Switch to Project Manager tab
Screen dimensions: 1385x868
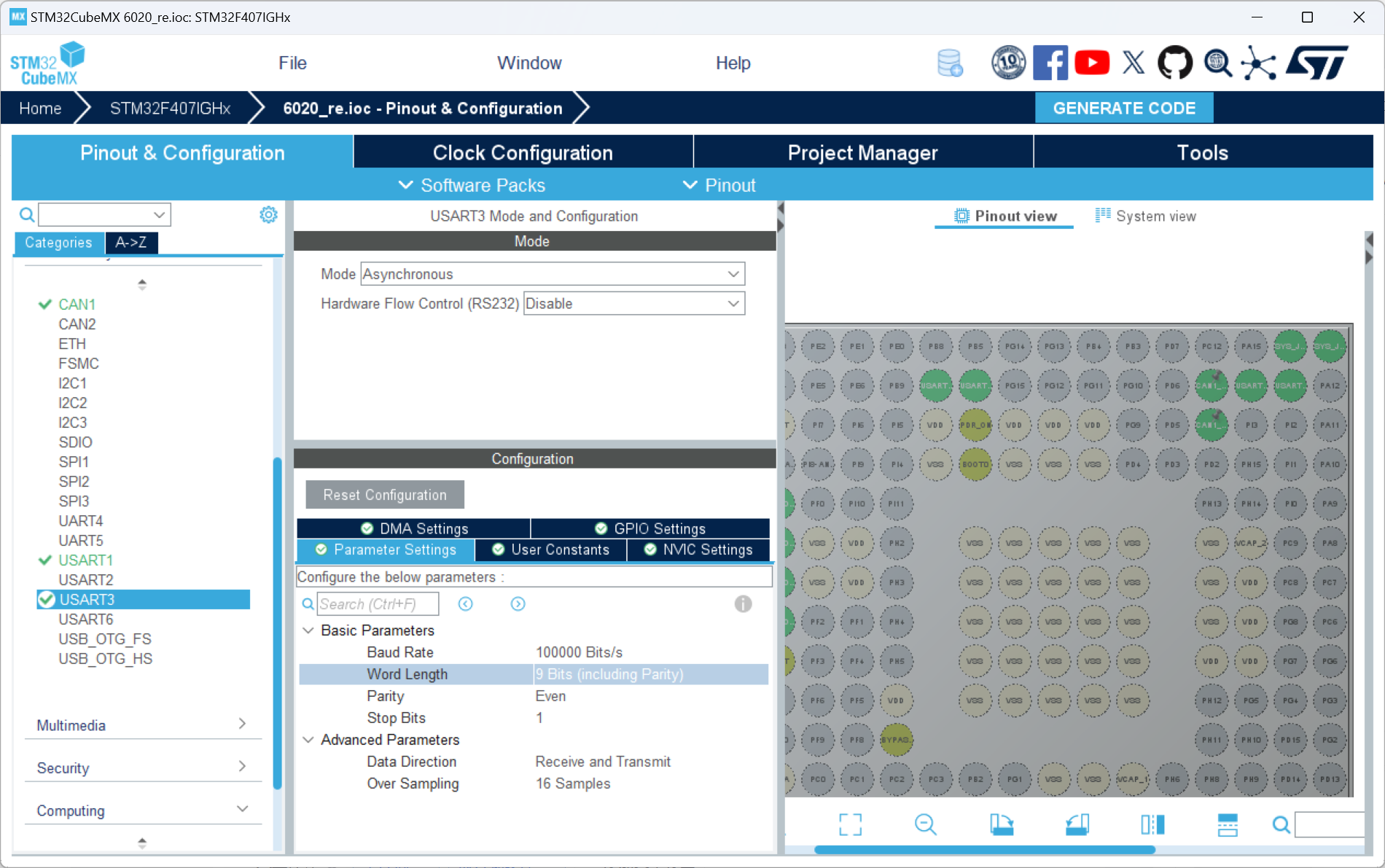[863, 152]
